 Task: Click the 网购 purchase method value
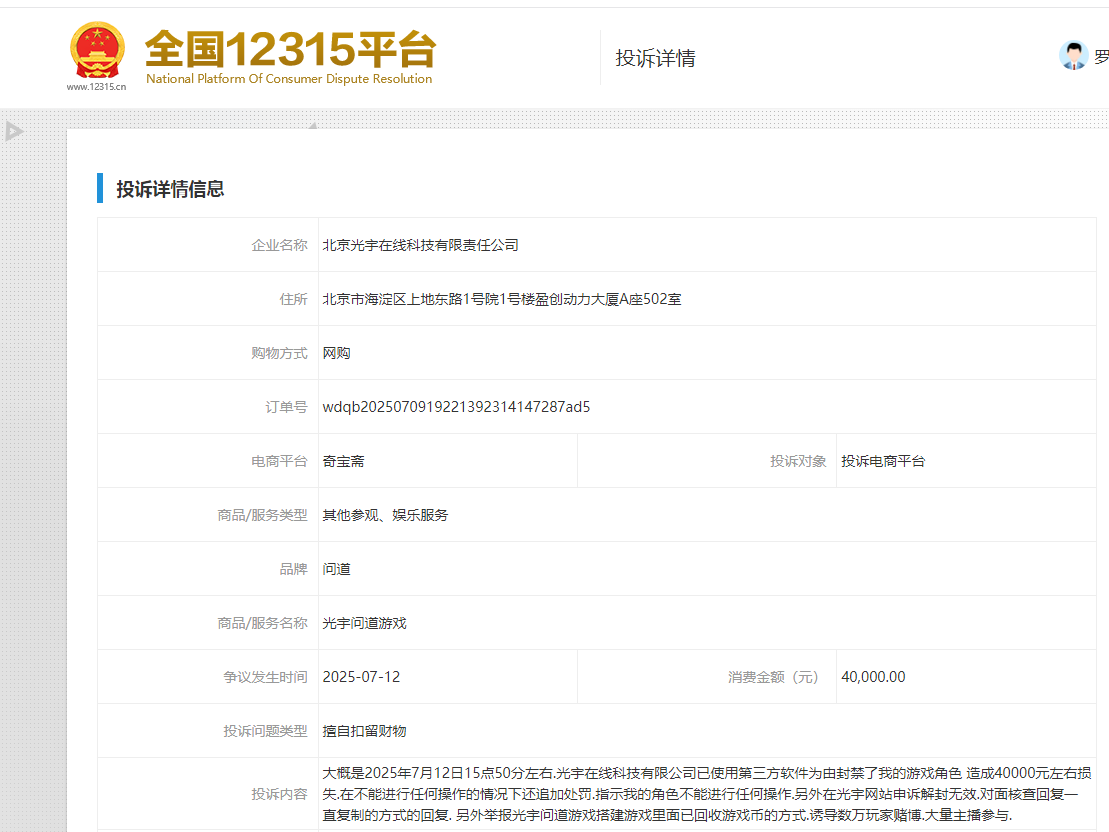(337, 353)
